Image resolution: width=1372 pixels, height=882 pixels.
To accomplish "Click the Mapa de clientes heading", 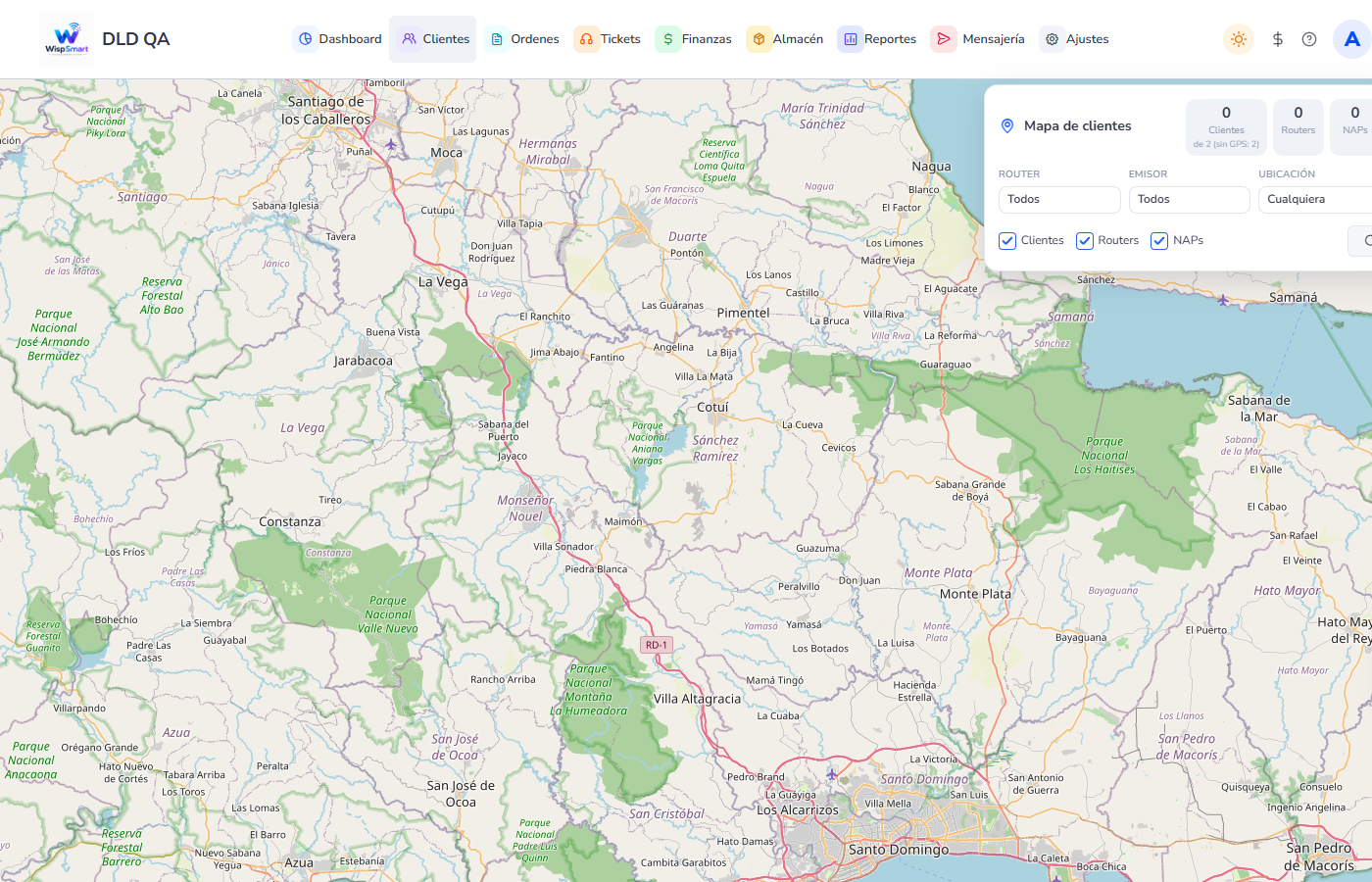I will point(1078,125).
